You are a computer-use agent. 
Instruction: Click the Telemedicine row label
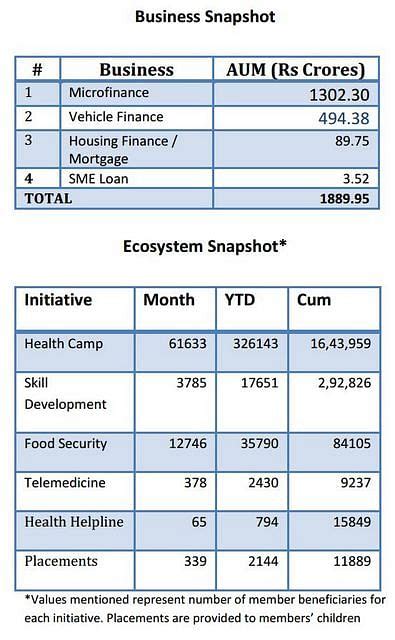tap(65, 483)
